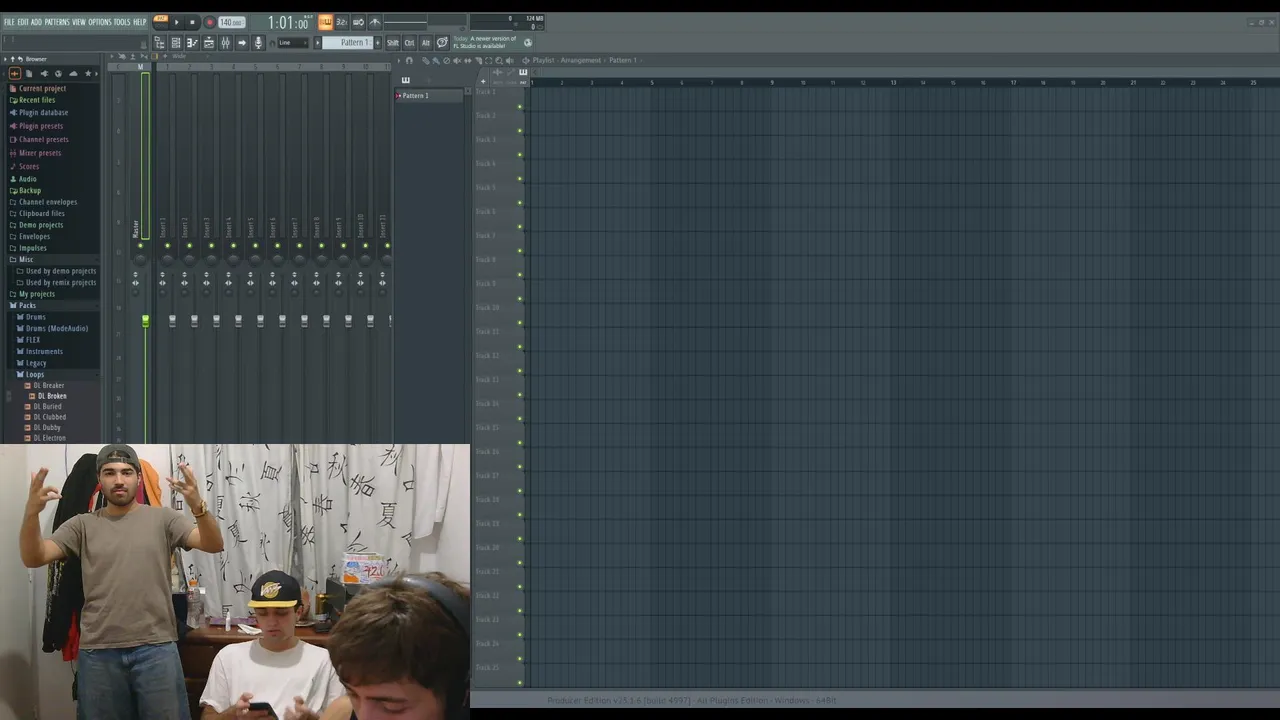Open the Piano roll view icon
Viewport: 1280px width, 720px height.
tap(192, 43)
